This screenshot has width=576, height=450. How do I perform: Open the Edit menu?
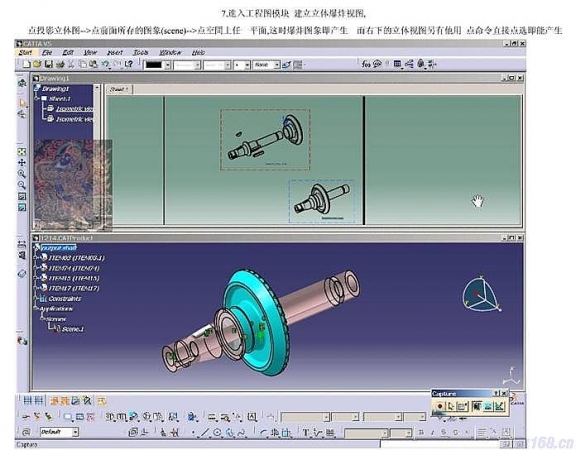68,53
